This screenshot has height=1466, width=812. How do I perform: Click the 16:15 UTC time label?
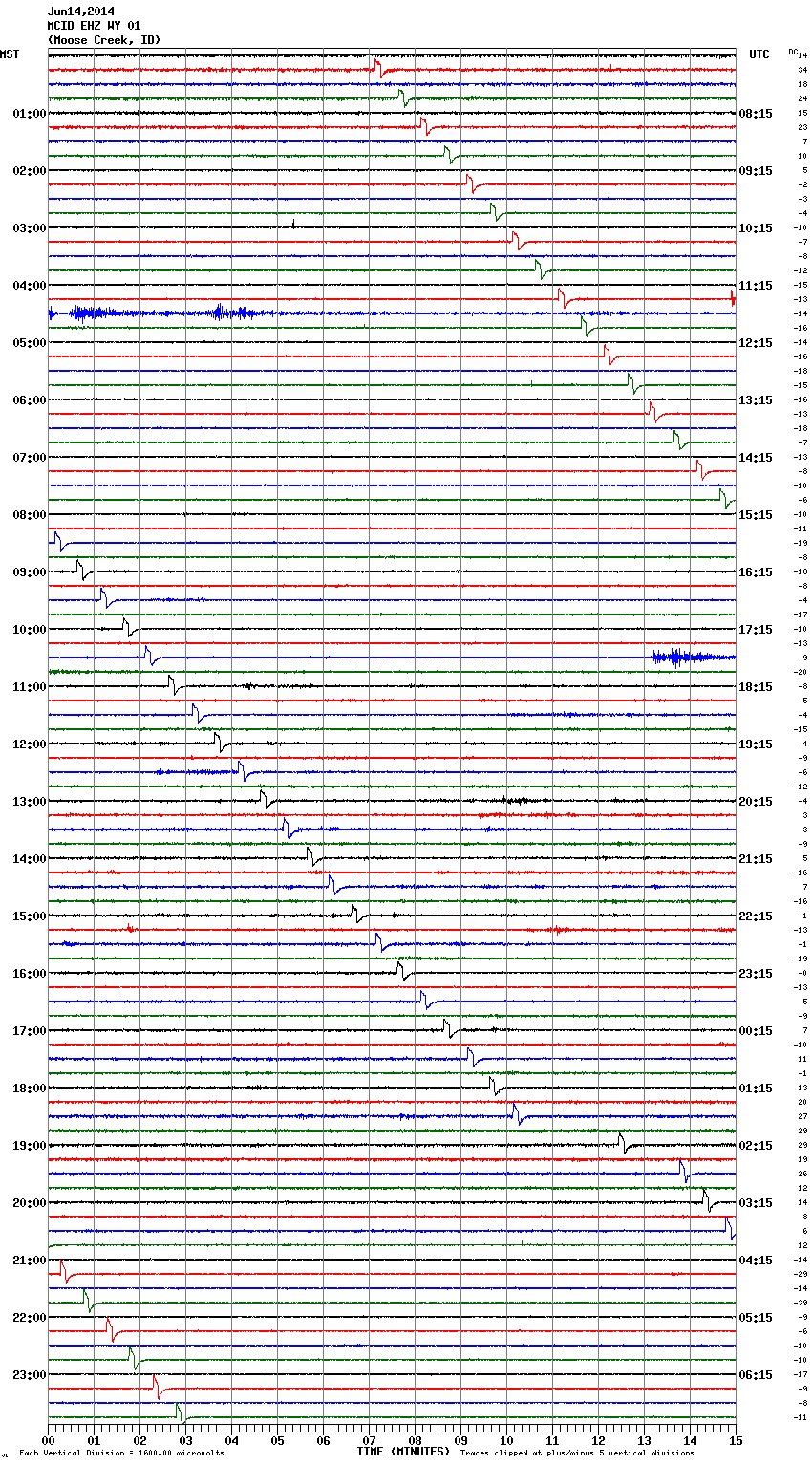756,572
